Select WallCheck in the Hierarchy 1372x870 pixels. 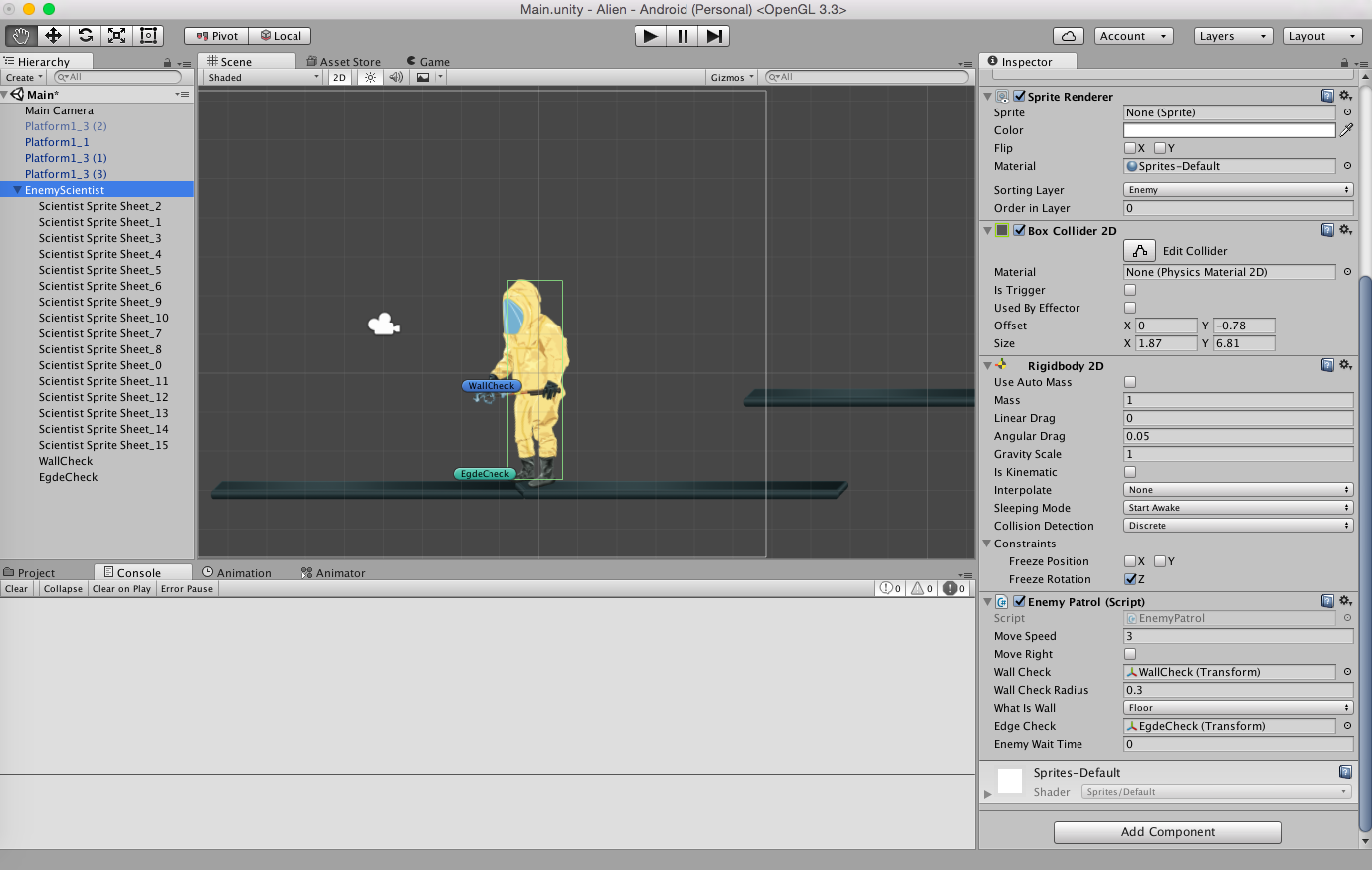pos(66,461)
